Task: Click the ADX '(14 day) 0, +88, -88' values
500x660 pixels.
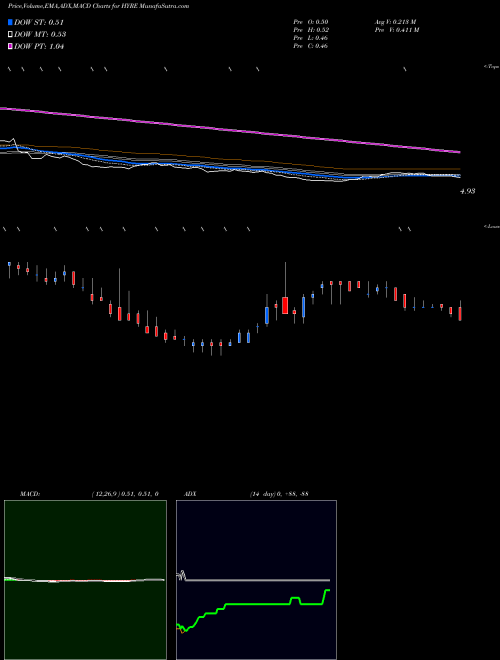Action: (279, 494)
